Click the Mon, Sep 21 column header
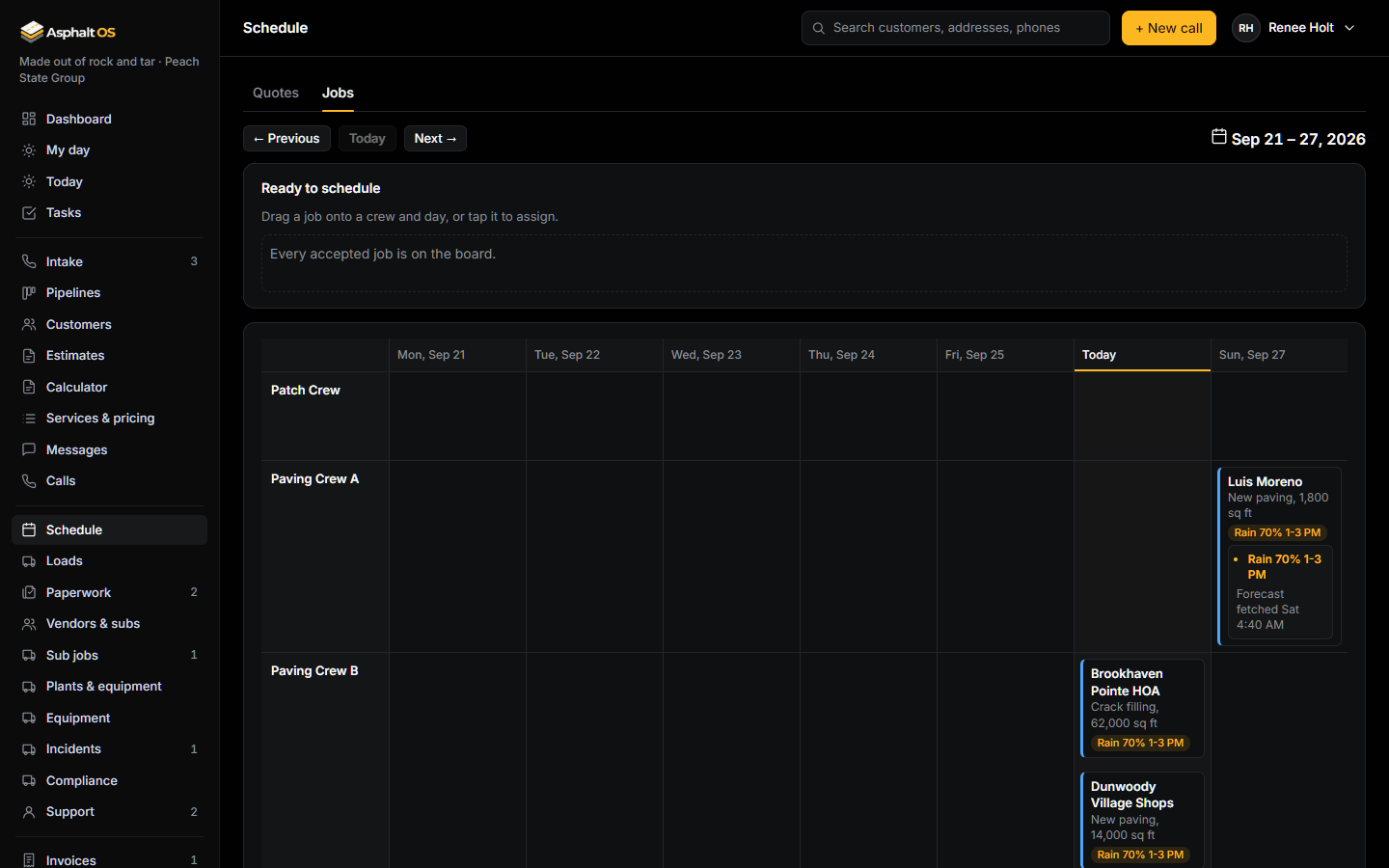 click(457, 355)
